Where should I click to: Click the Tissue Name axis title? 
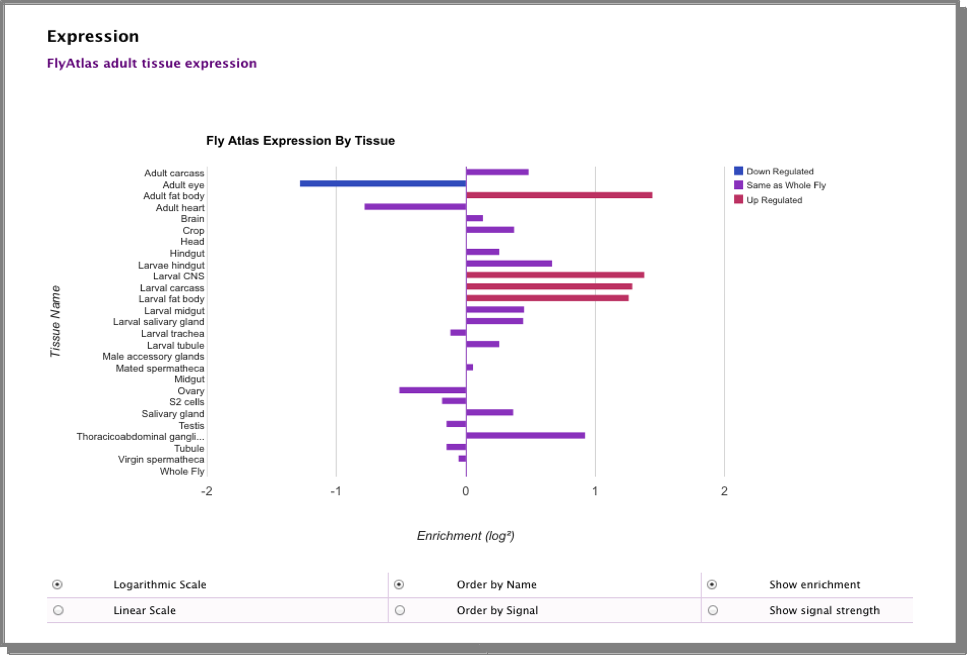pyautogui.click(x=56, y=321)
